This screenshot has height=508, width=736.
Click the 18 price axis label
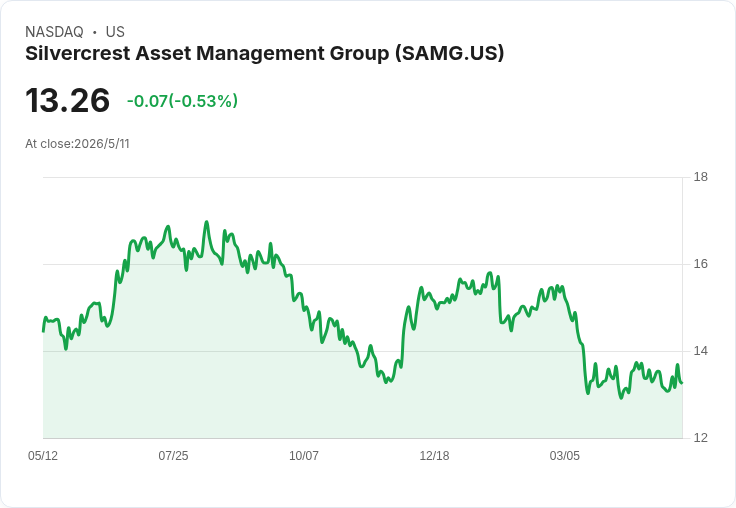(x=701, y=177)
